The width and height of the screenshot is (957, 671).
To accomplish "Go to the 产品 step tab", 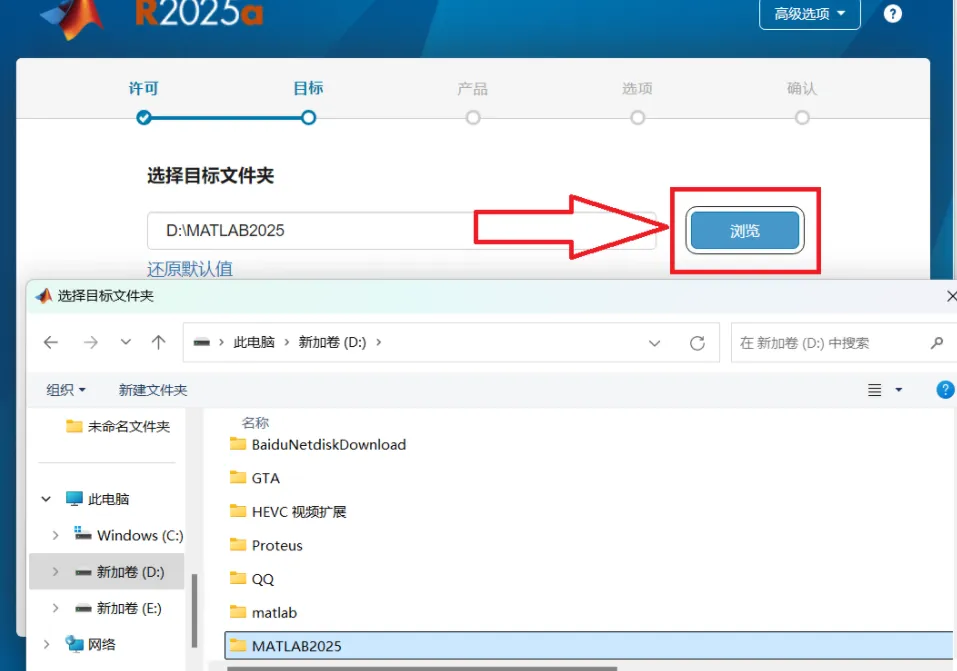I will coord(473,89).
